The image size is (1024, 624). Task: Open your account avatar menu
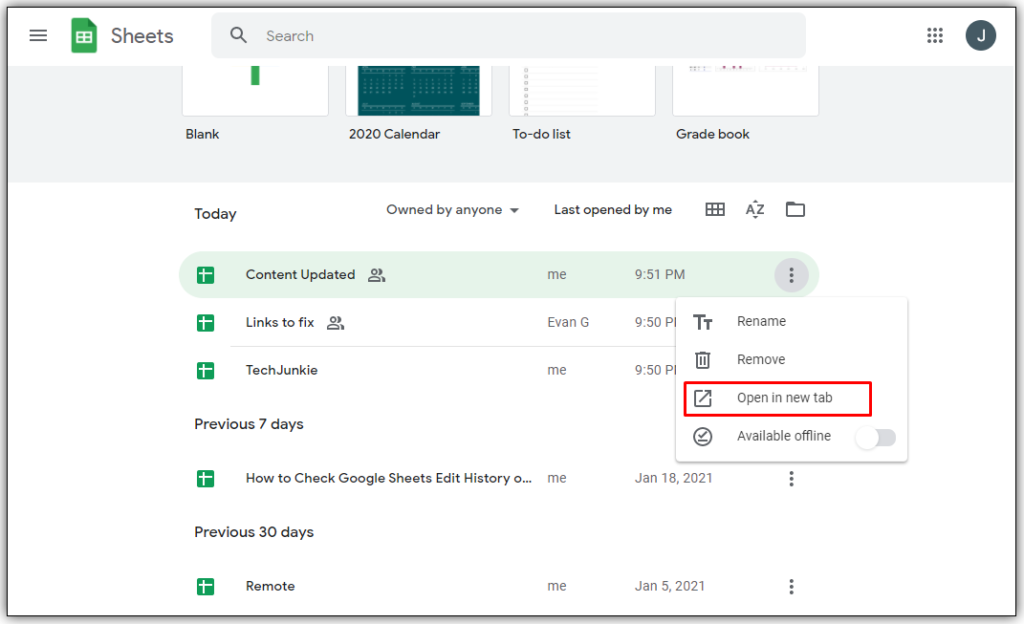coord(981,34)
